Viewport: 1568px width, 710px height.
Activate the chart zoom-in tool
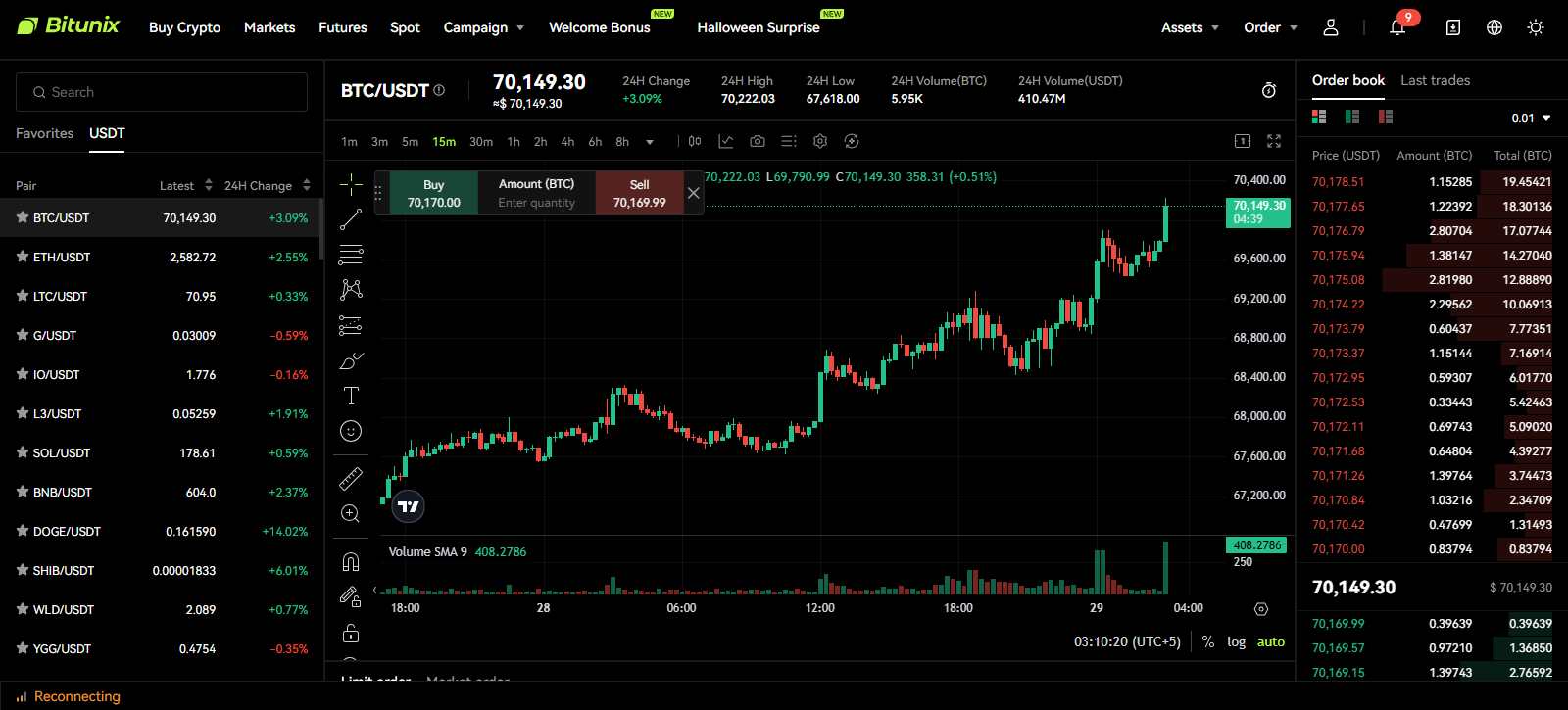coord(351,513)
